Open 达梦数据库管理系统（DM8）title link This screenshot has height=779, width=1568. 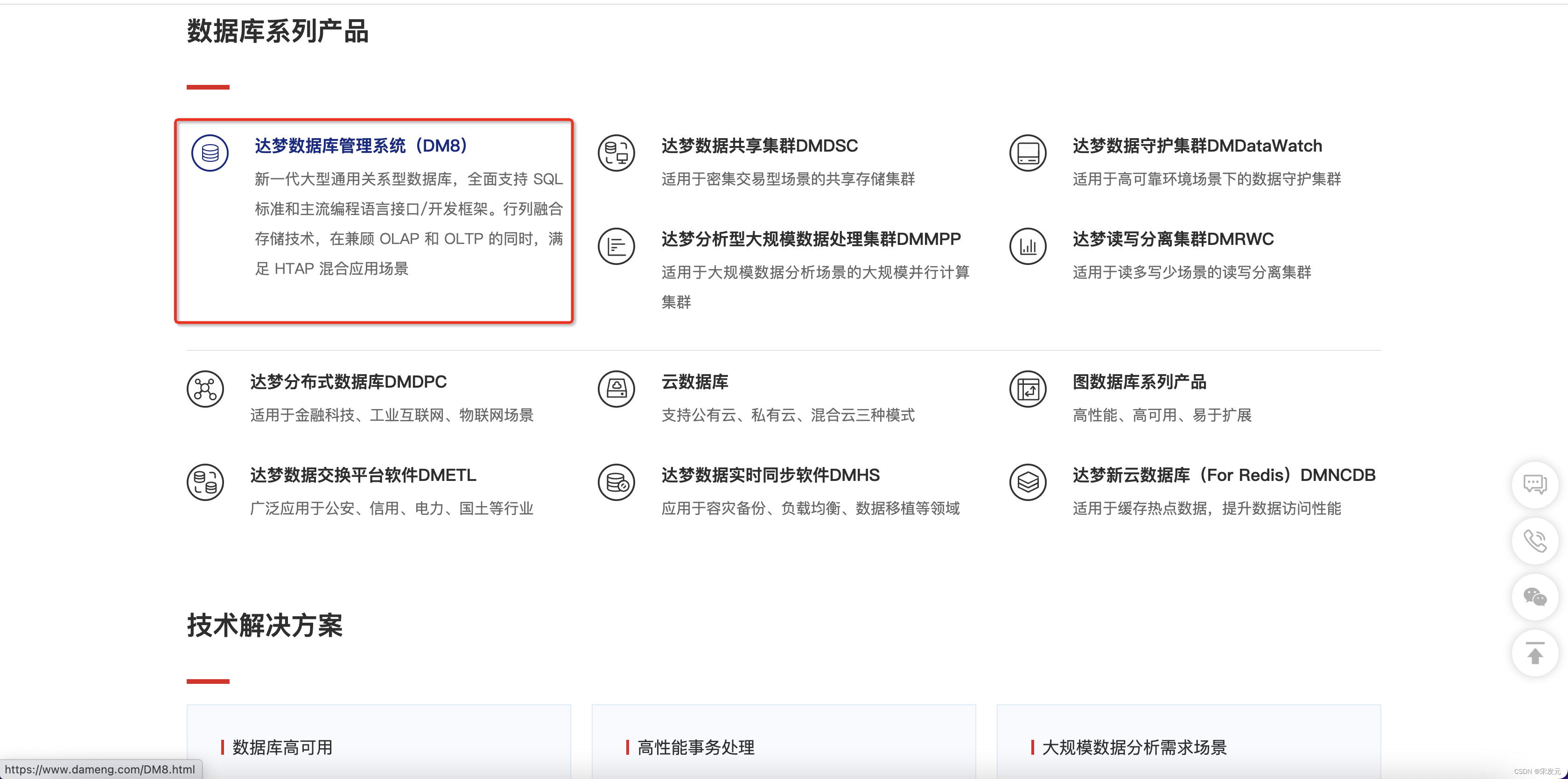[x=361, y=146]
